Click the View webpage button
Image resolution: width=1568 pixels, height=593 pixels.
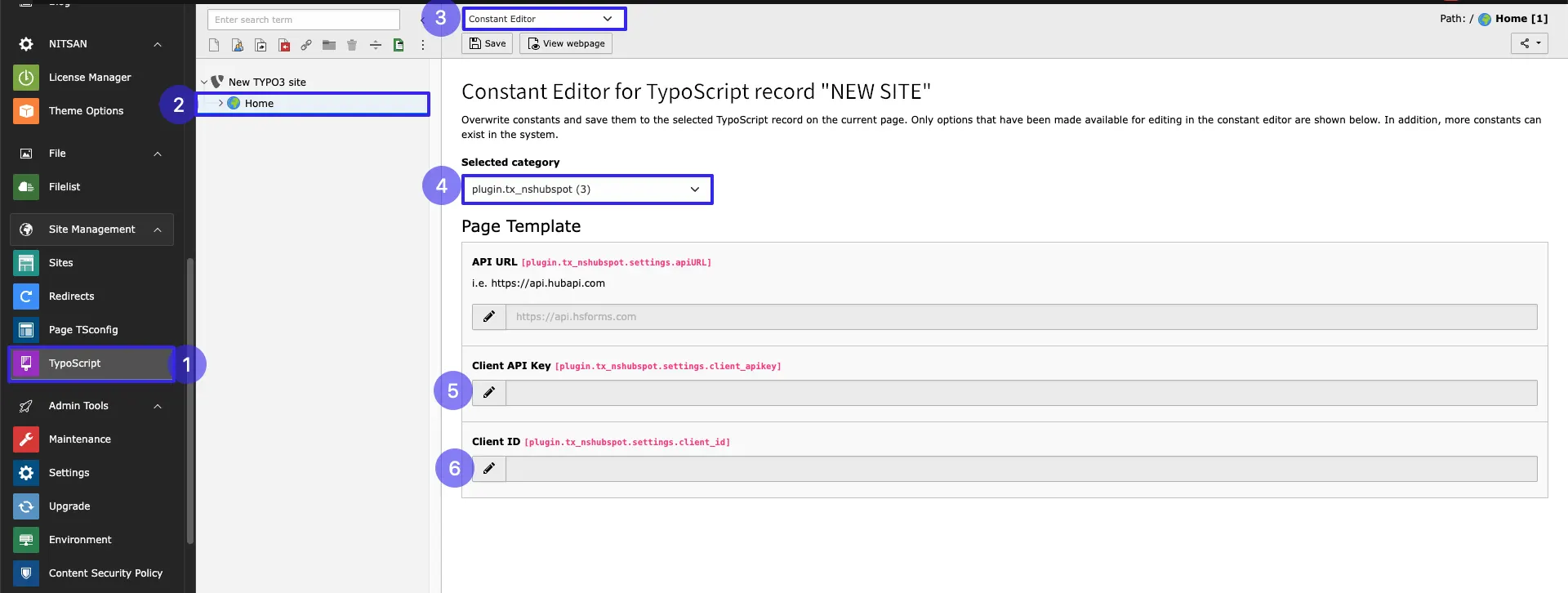click(566, 43)
